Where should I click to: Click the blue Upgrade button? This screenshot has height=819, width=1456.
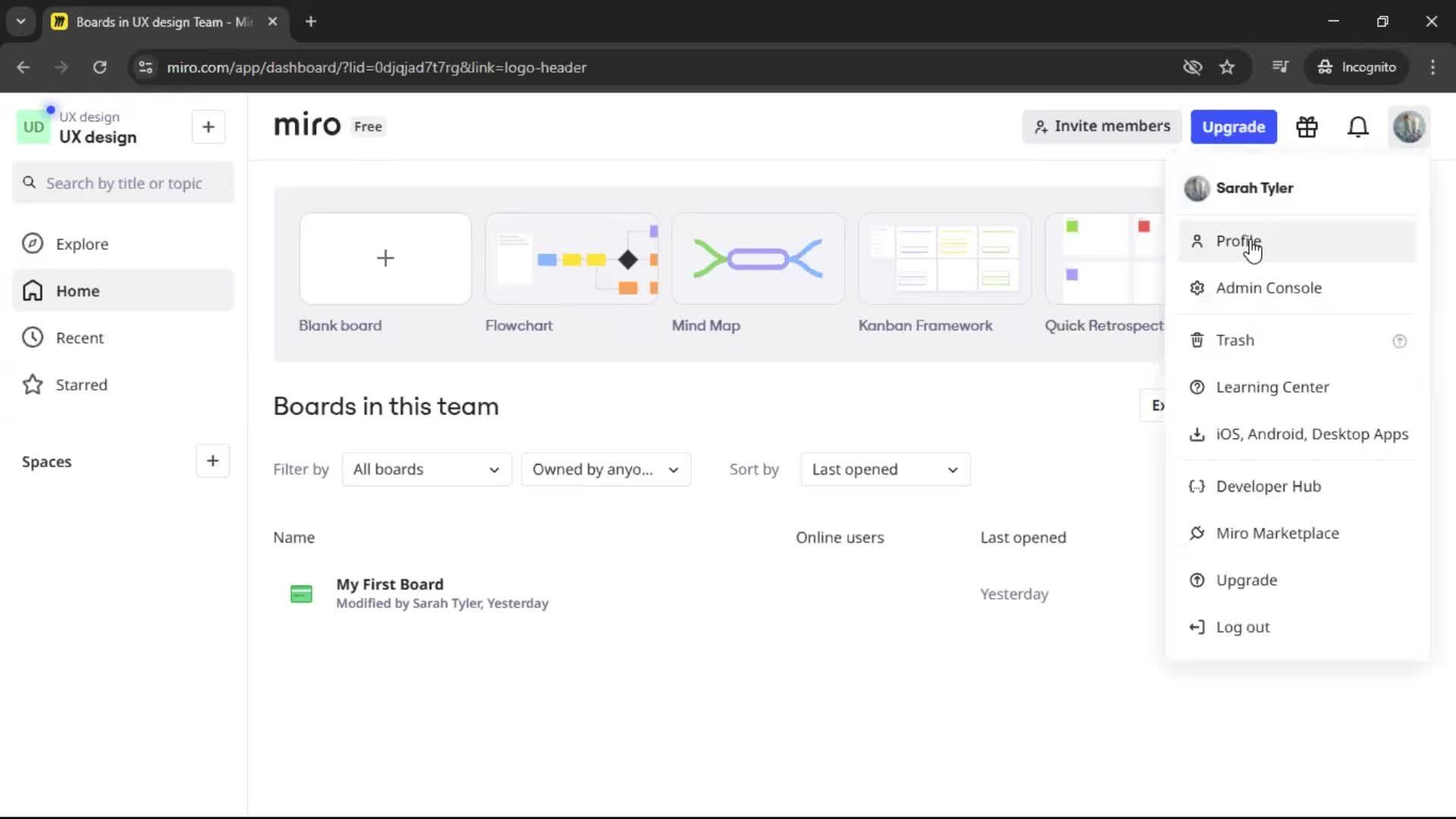tap(1234, 127)
